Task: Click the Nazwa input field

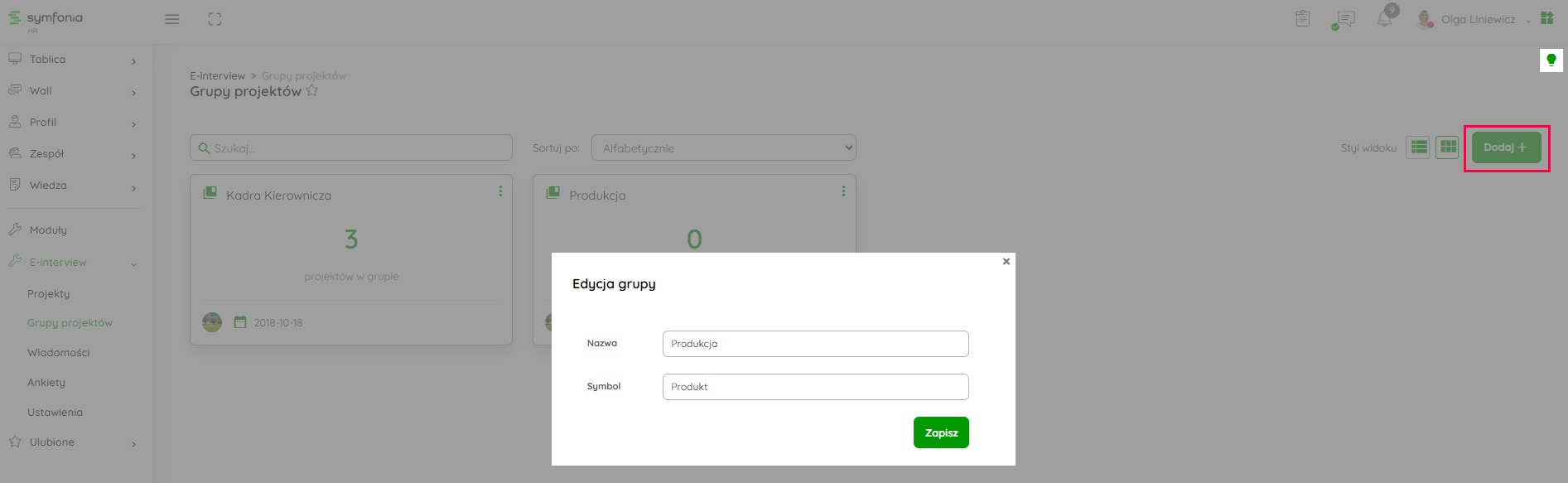Action: (815, 344)
